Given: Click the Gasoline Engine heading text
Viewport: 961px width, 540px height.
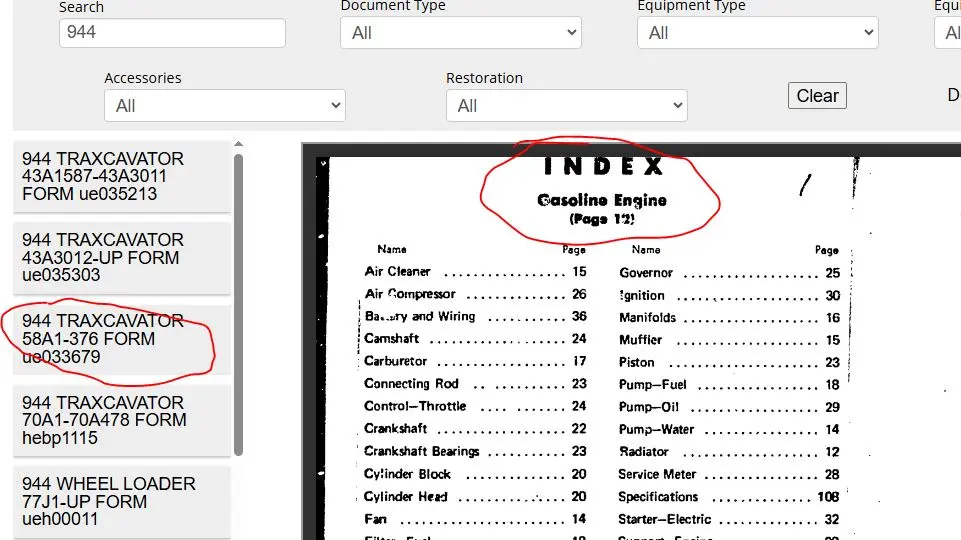Looking at the screenshot, I should pos(602,200).
